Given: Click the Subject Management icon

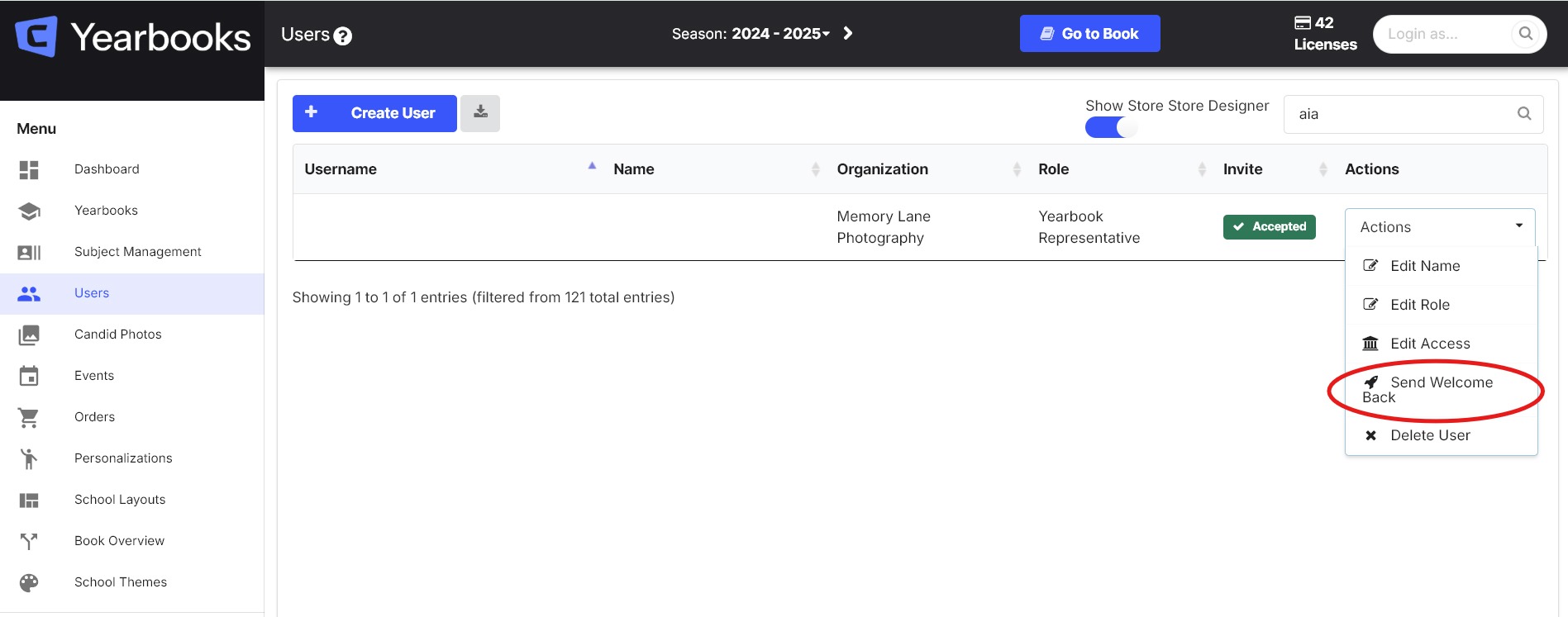Looking at the screenshot, I should point(29,252).
